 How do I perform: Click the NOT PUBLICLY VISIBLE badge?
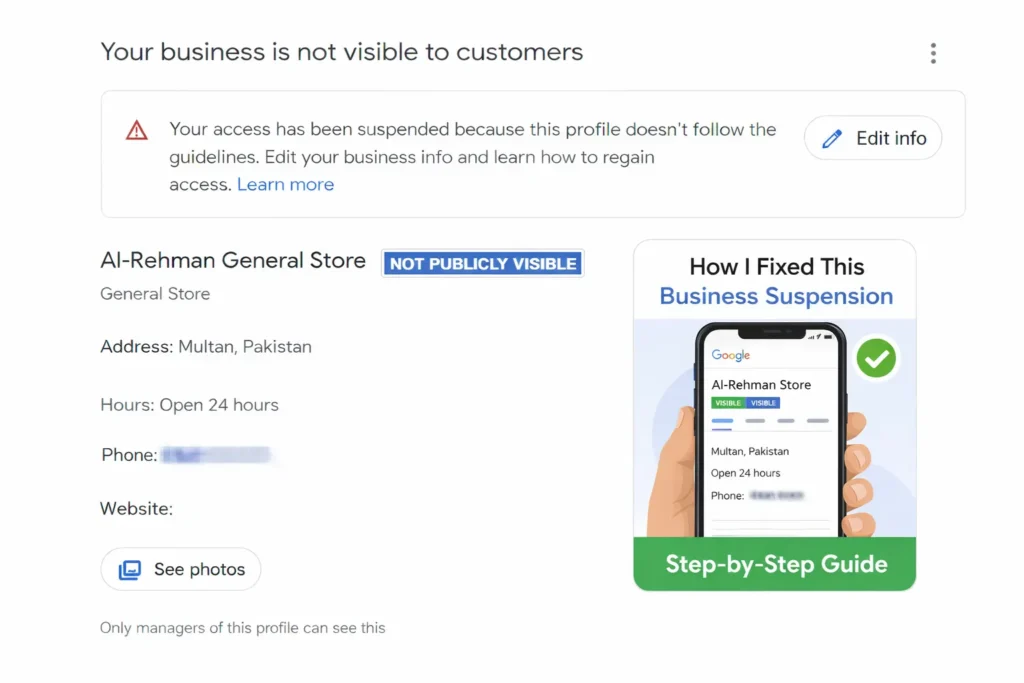(483, 264)
